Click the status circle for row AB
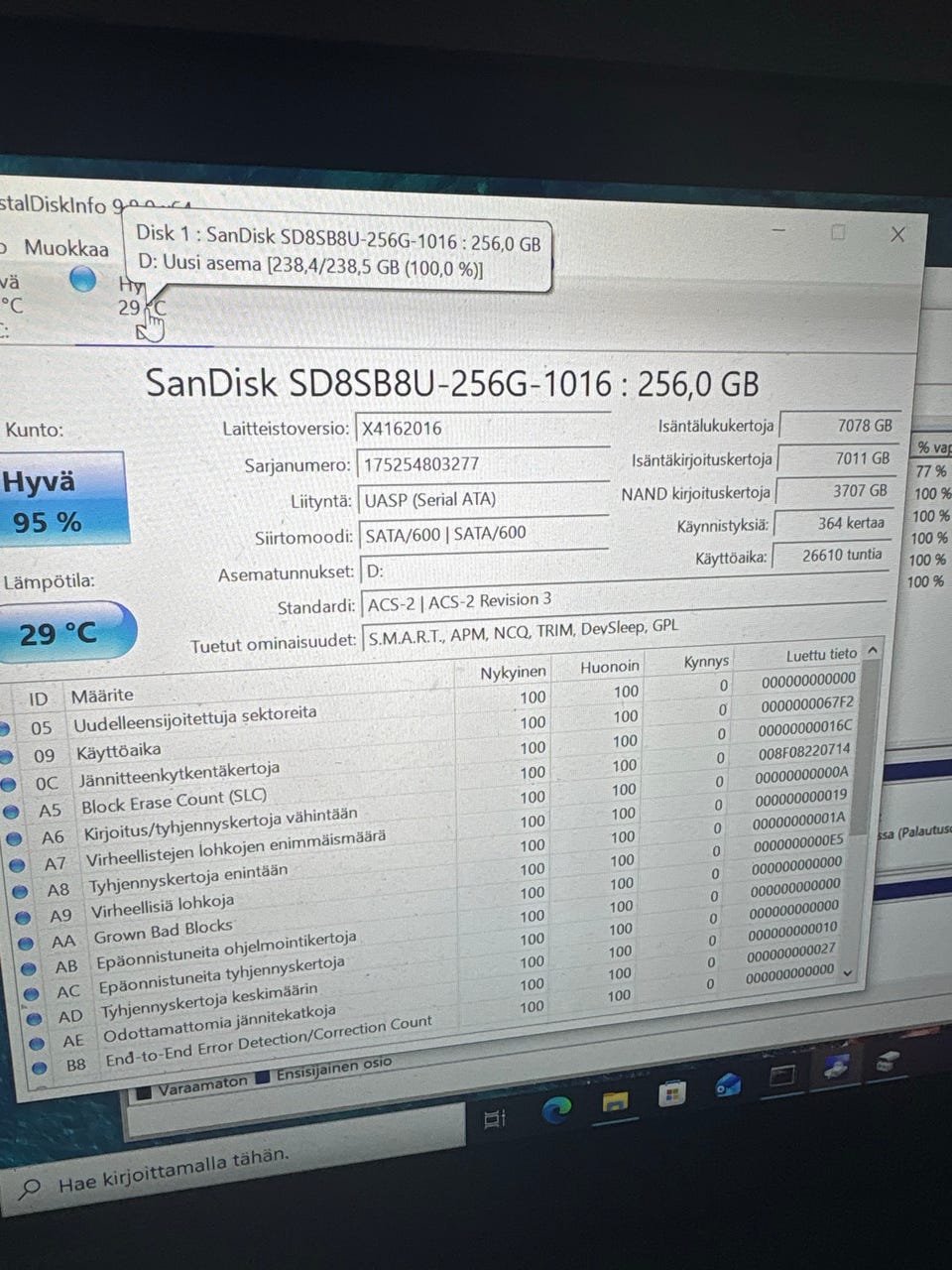Viewport: 952px width, 1270px height. [x=29, y=967]
